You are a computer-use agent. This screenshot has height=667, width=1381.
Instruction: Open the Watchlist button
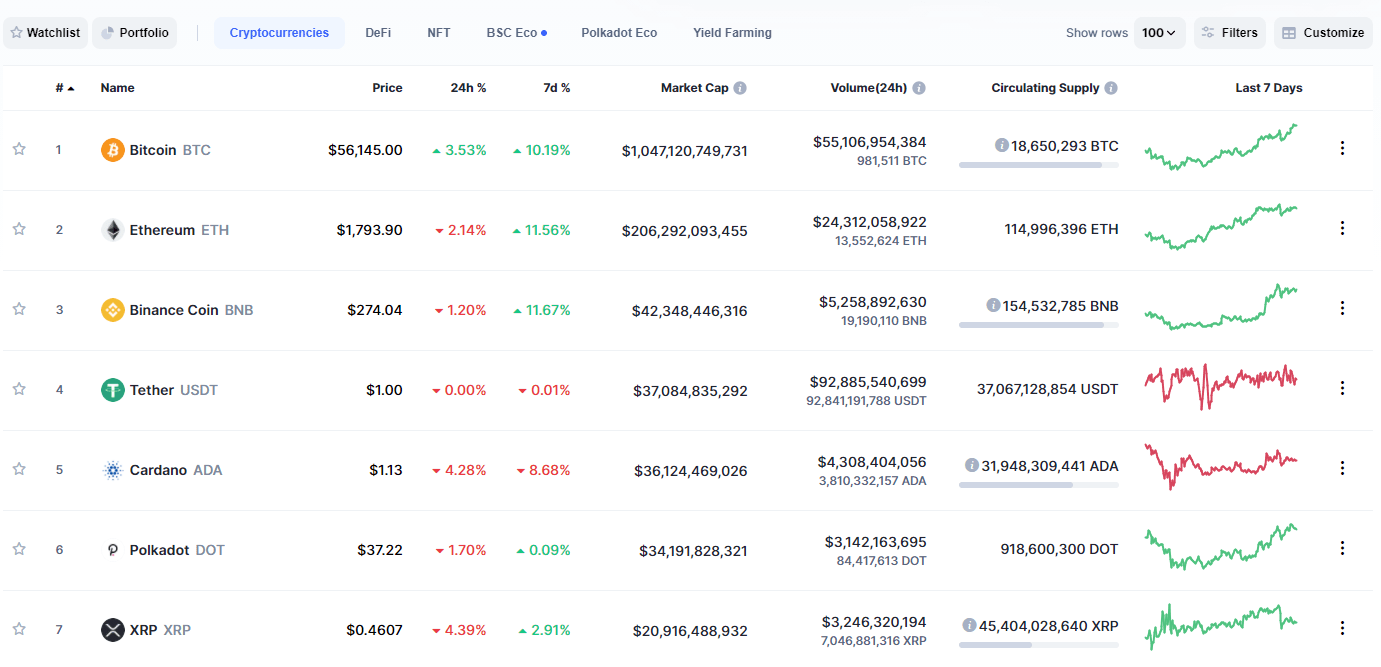[46, 33]
